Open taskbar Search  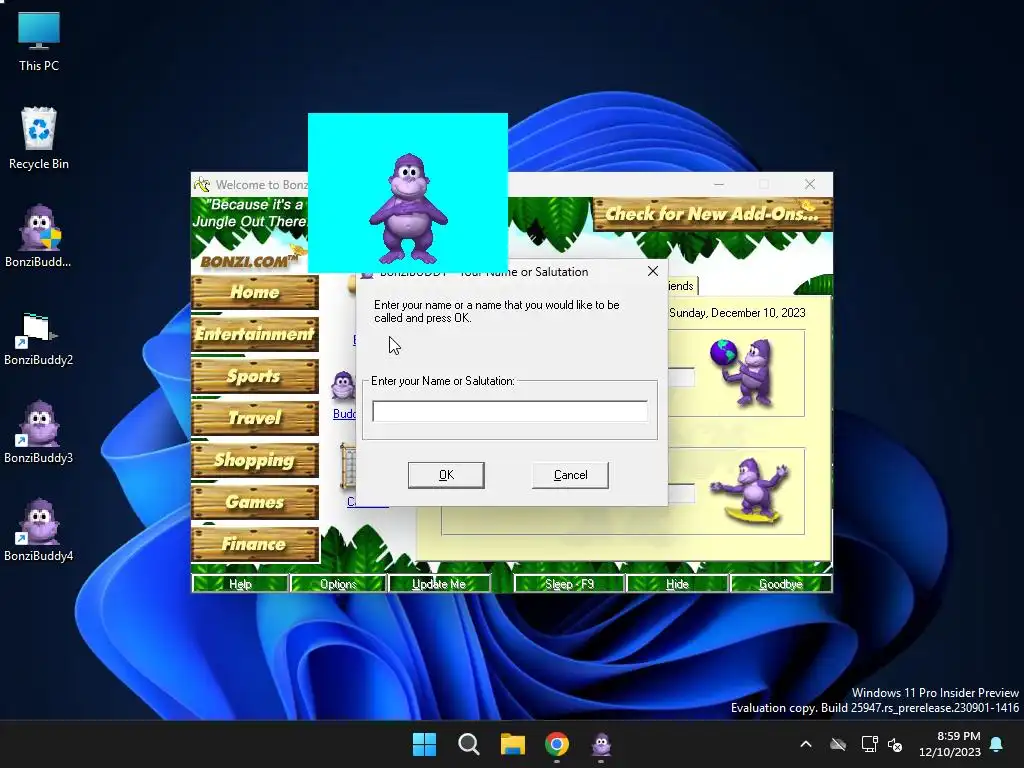coord(468,744)
